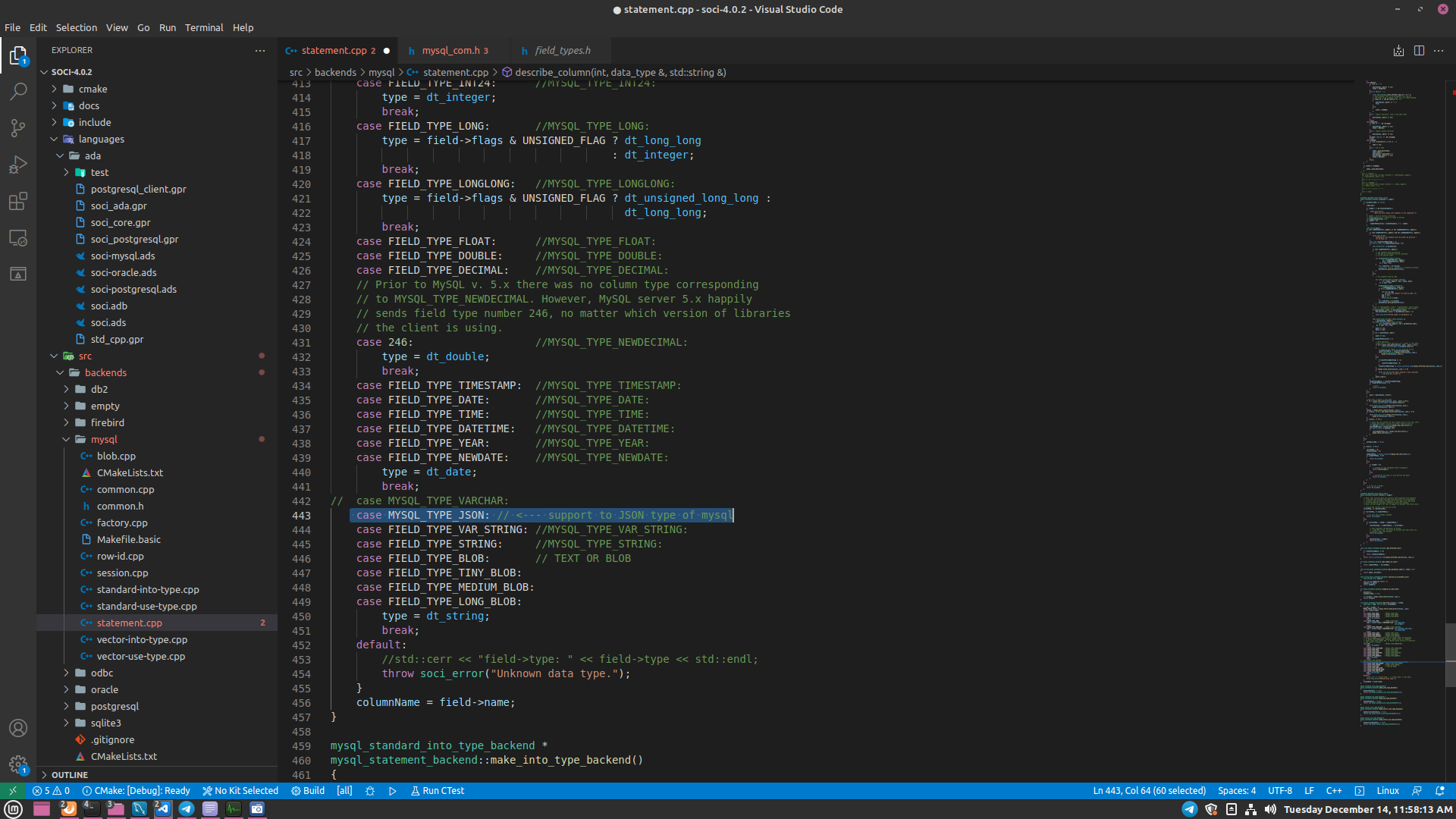
Task: Open the Search view in activity bar
Action: pos(18,91)
